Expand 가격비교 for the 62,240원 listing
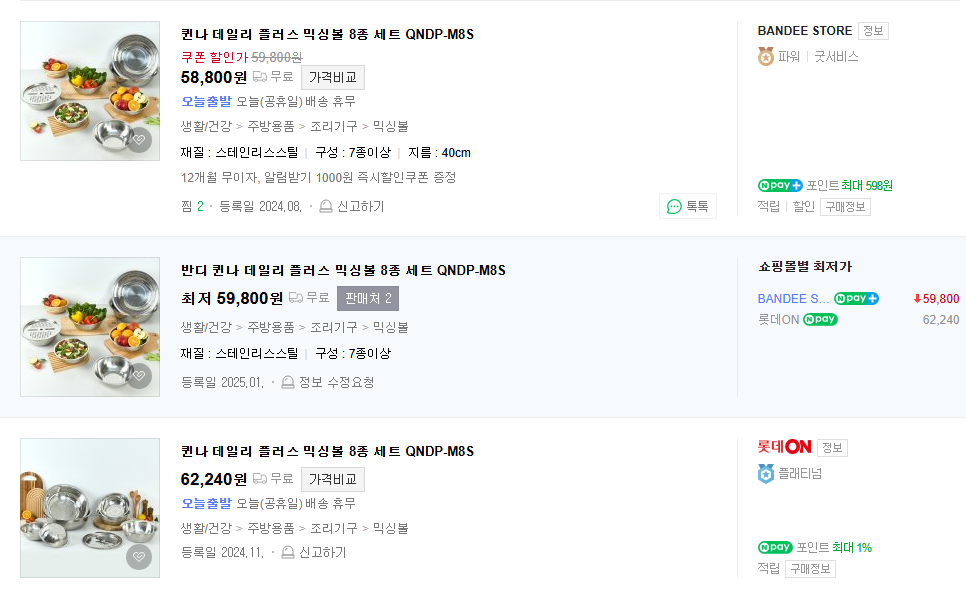The height and width of the screenshot is (589, 966). coord(333,479)
